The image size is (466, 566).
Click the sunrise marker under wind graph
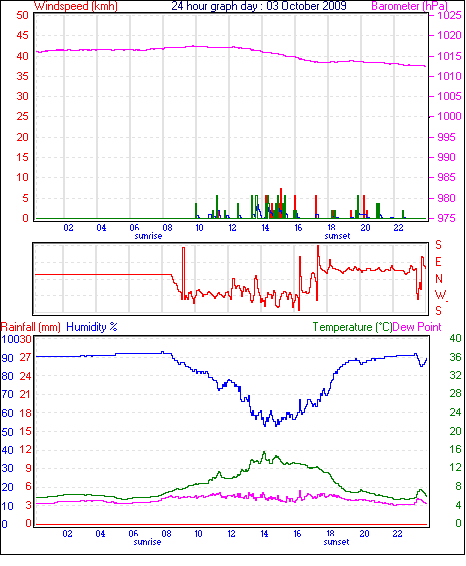(148, 236)
